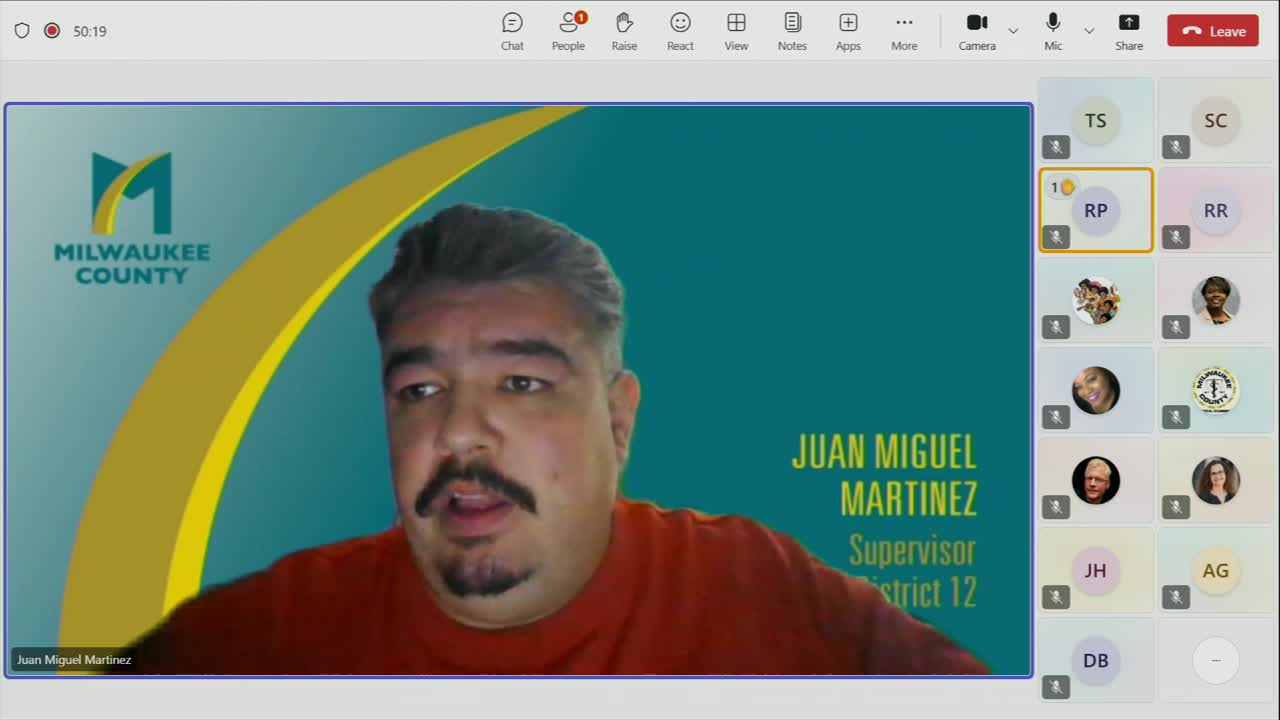Toggle the Mic mute state

coord(1053,31)
